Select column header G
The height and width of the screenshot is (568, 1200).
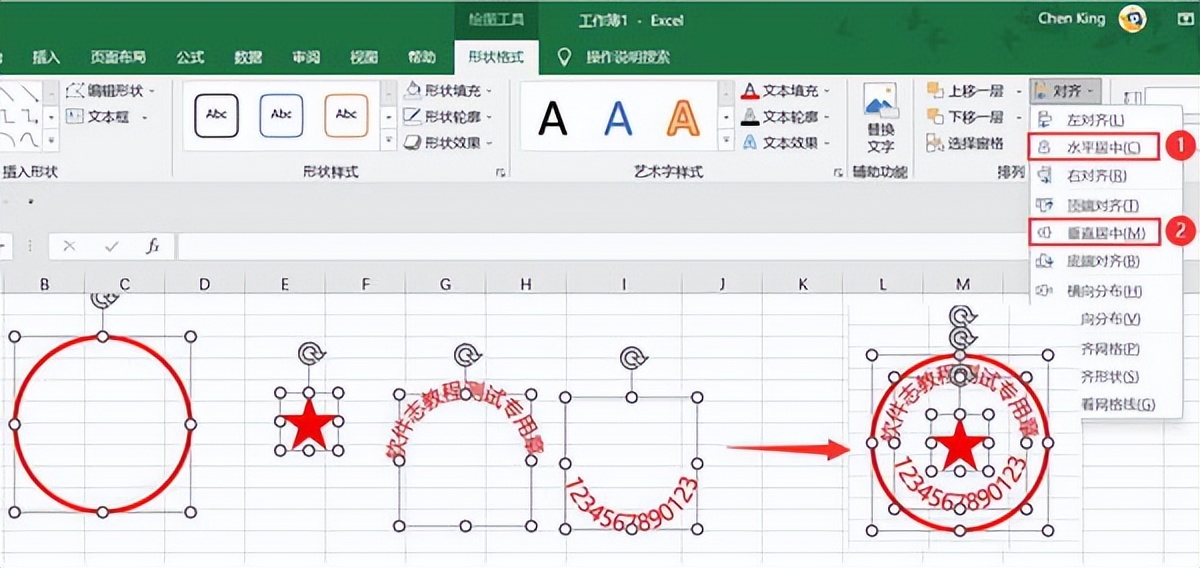(445, 285)
